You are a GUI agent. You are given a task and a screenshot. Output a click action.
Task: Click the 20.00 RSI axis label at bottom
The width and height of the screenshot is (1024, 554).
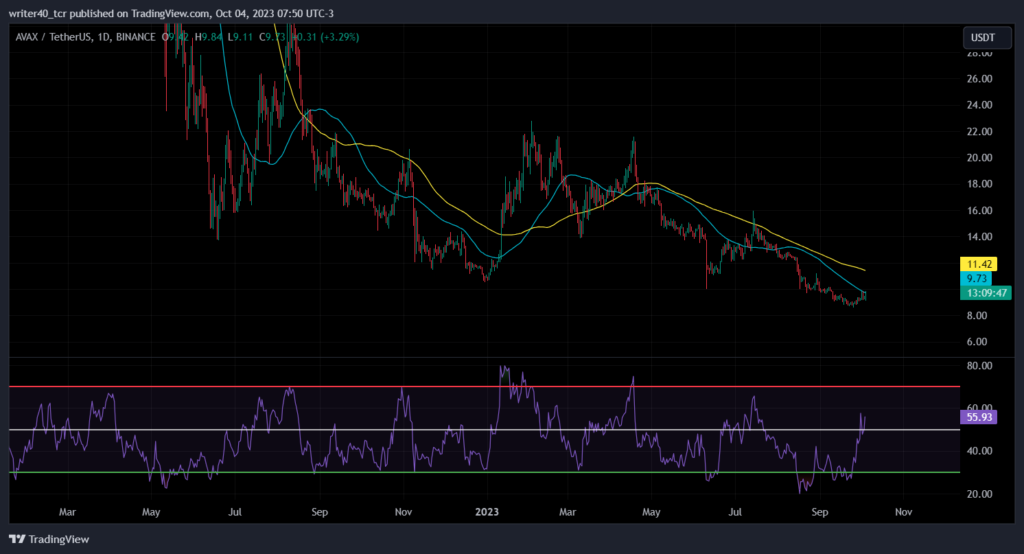point(979,494)
